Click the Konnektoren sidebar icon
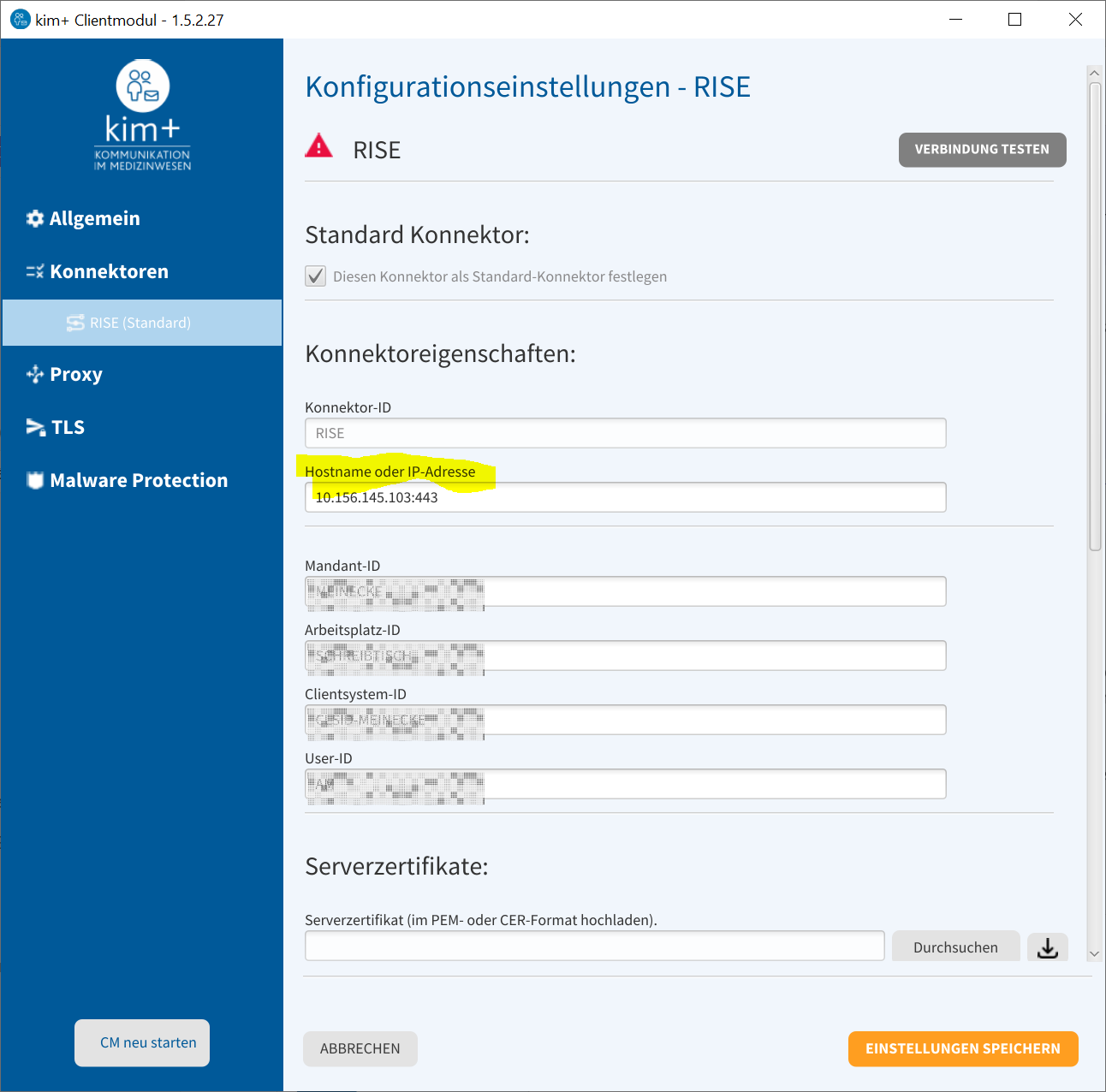This screenshot has height=1092, width=1106. pos(35,272)
